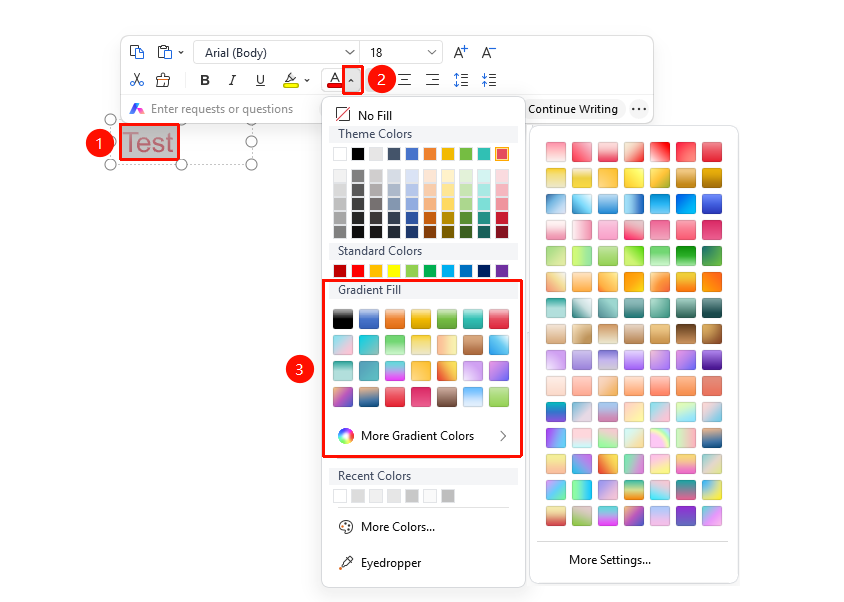Viewport: 844px width, 602px height.
Task: Toggle Italic formatting
Action: point(233,80)
